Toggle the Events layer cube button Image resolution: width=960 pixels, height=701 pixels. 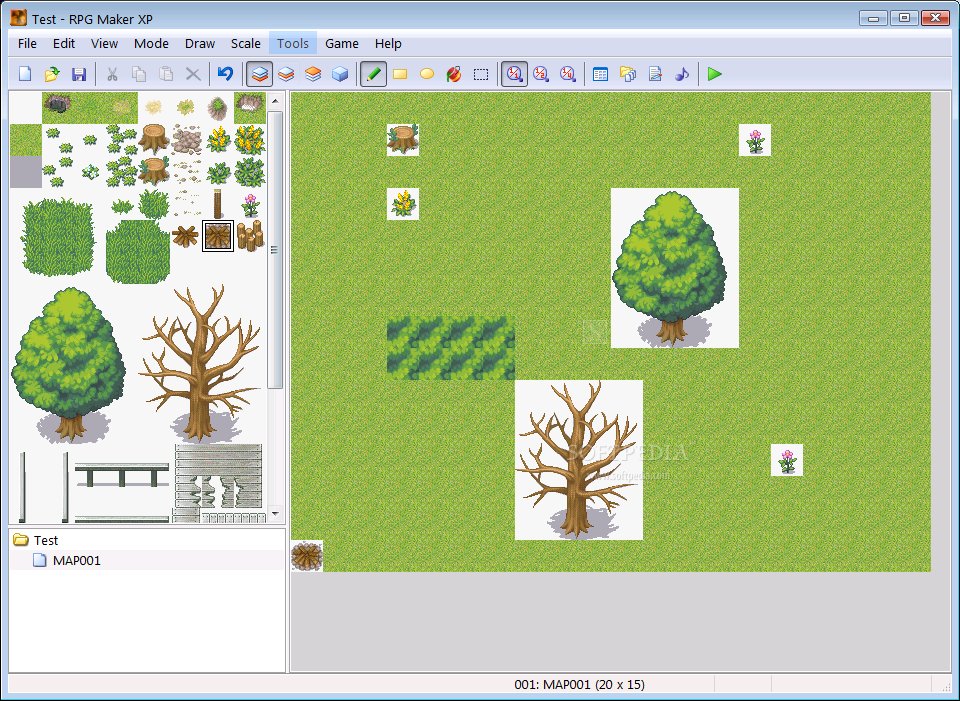click(x=340, y=74)
